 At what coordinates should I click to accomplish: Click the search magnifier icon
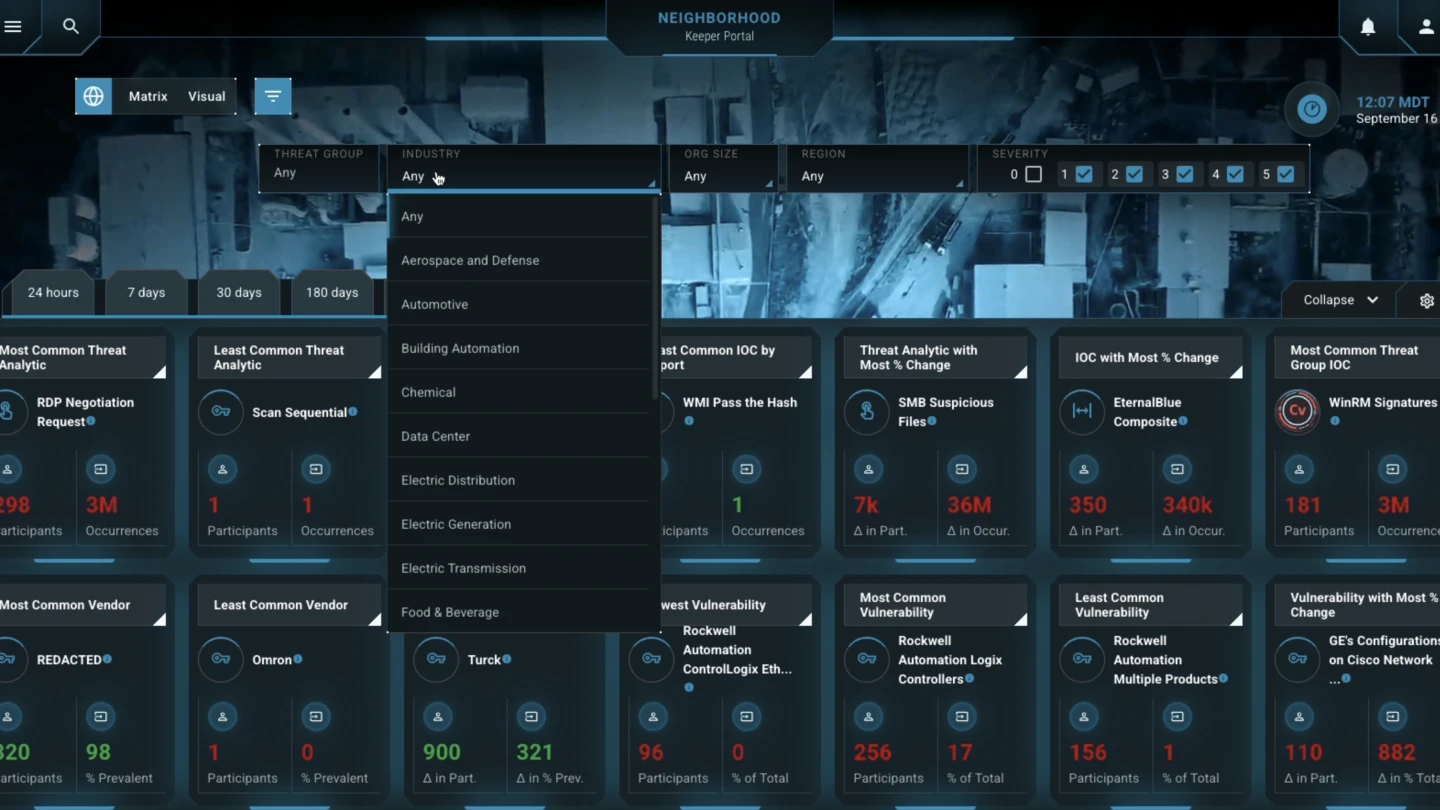pos(70,27)
